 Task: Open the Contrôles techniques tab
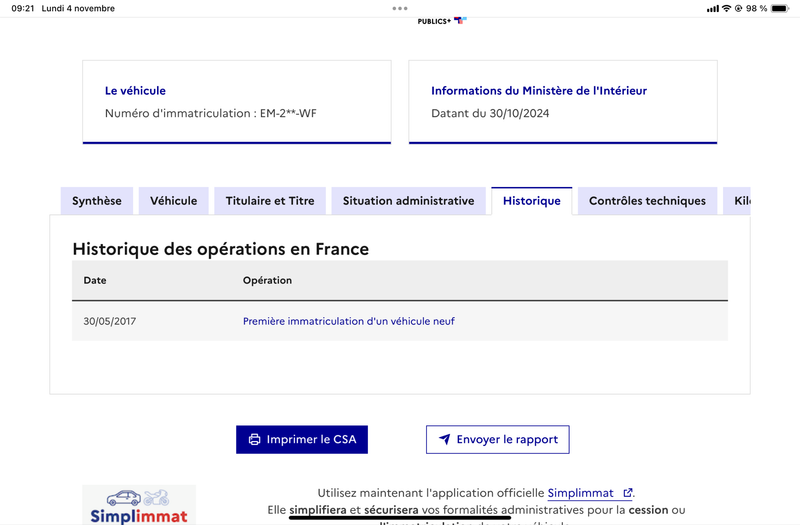647,201
